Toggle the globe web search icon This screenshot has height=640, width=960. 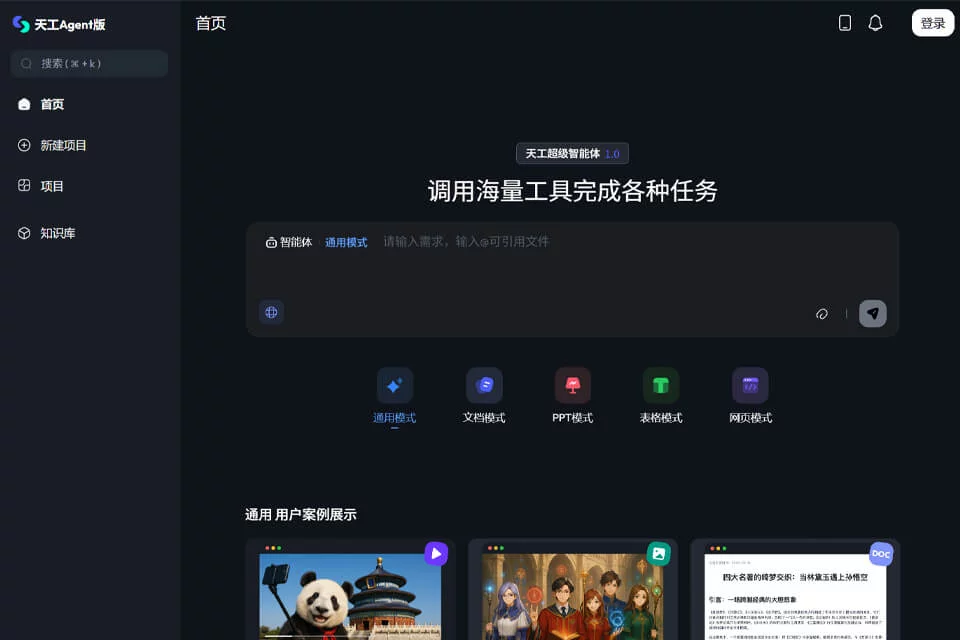click(x=271, y=312)
